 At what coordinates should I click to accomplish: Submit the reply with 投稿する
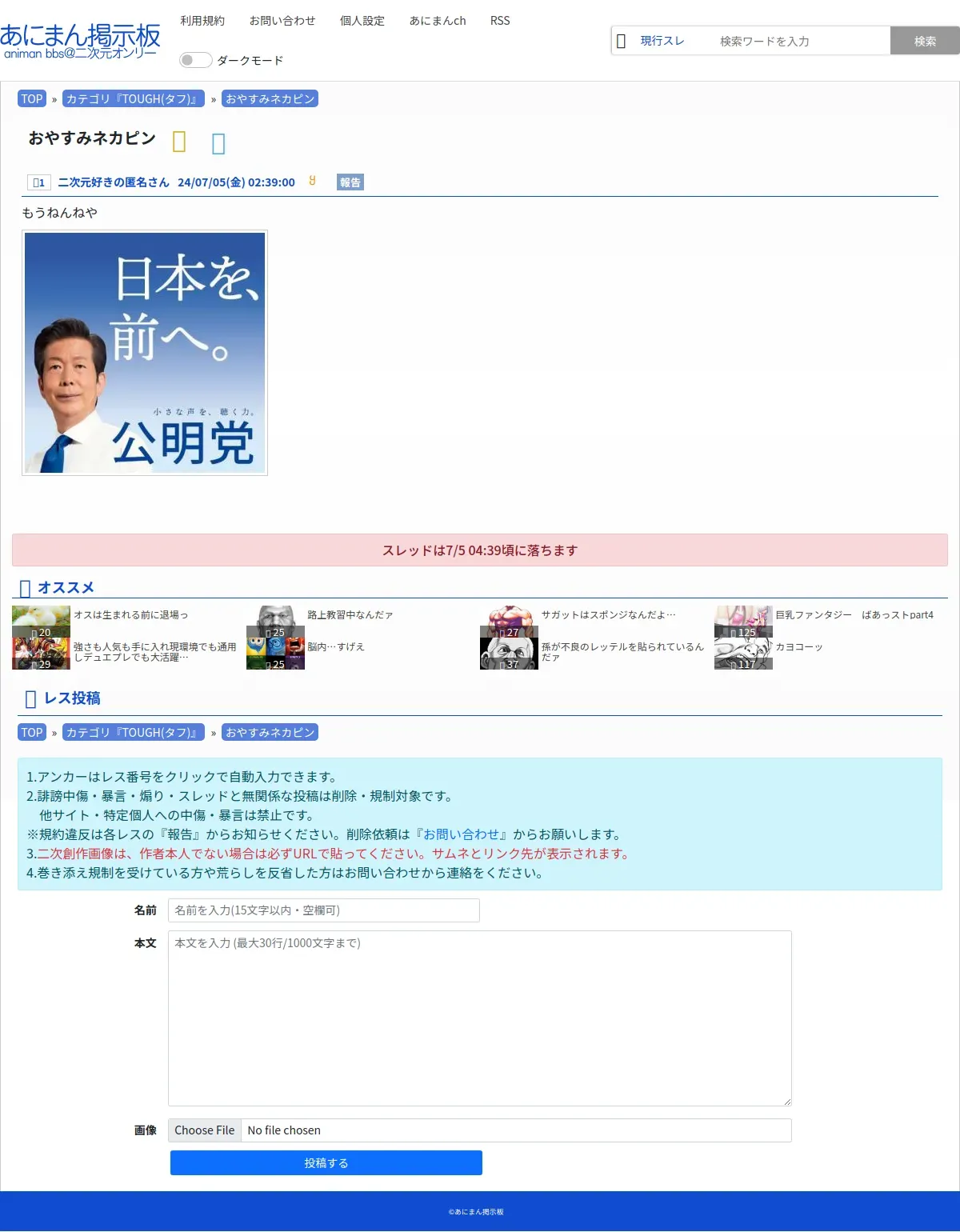click(x=326, y=1163)
